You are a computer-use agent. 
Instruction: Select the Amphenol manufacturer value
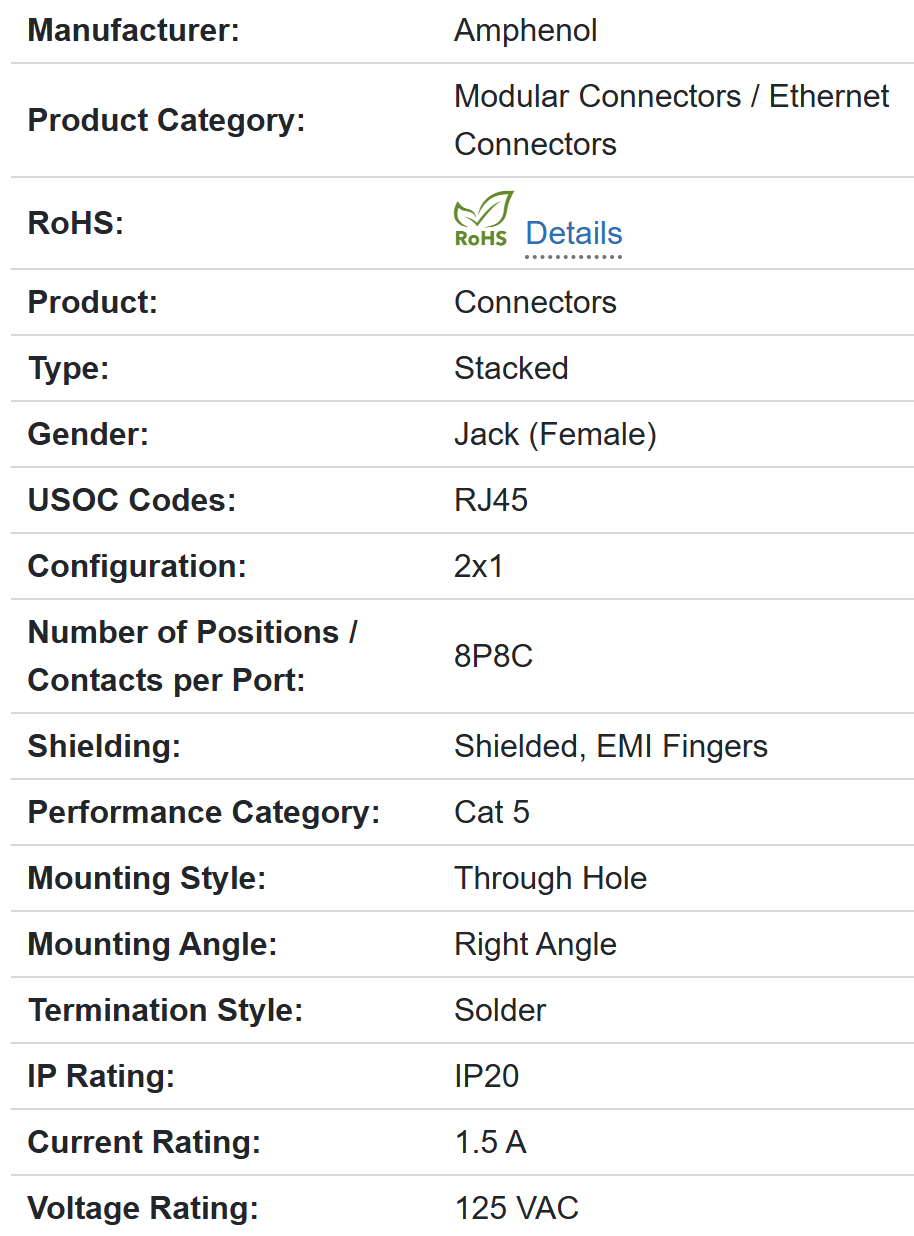tap(525, 30)
